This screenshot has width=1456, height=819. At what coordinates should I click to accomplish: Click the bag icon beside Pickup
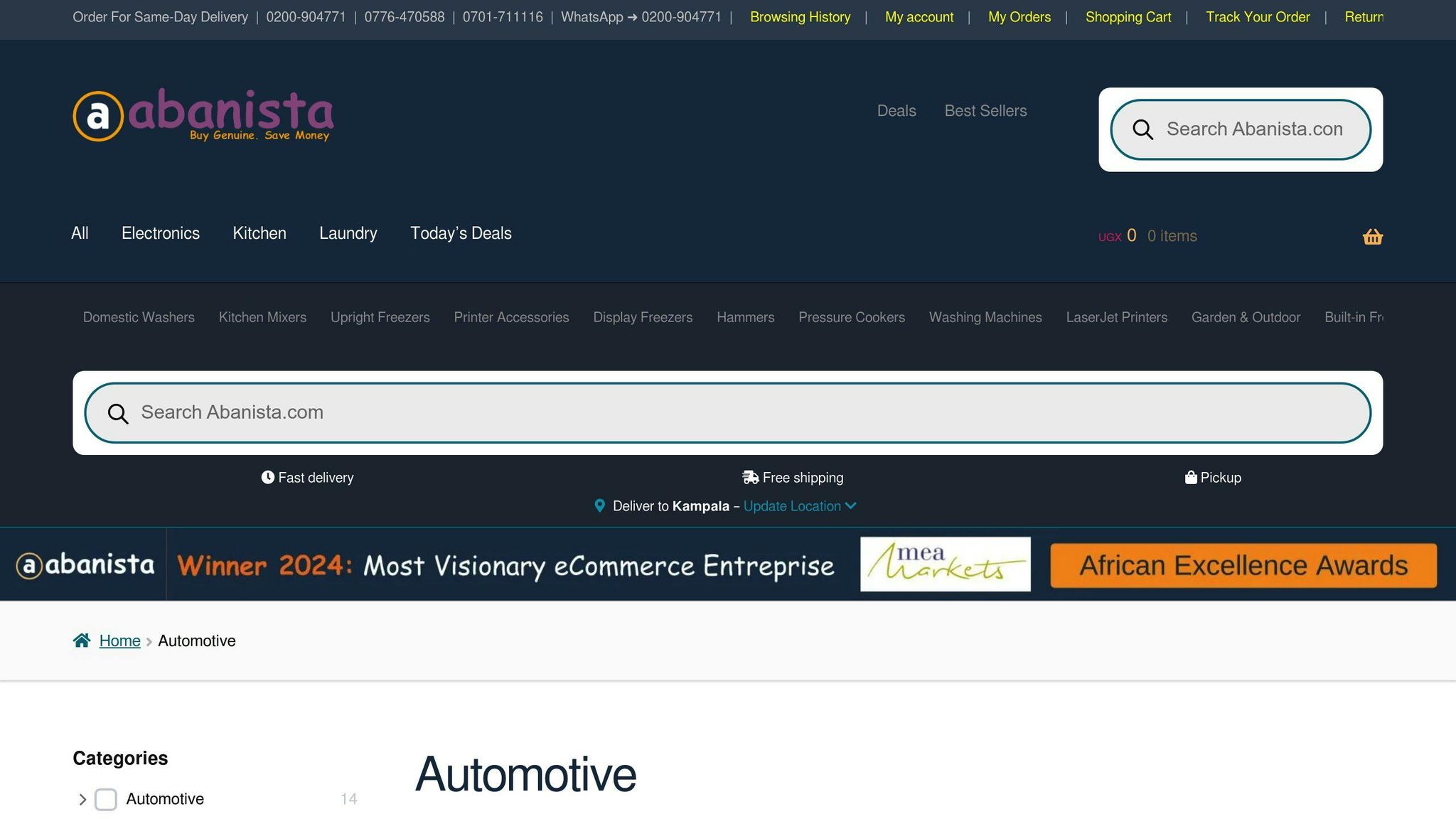[x=1191, y=477]
